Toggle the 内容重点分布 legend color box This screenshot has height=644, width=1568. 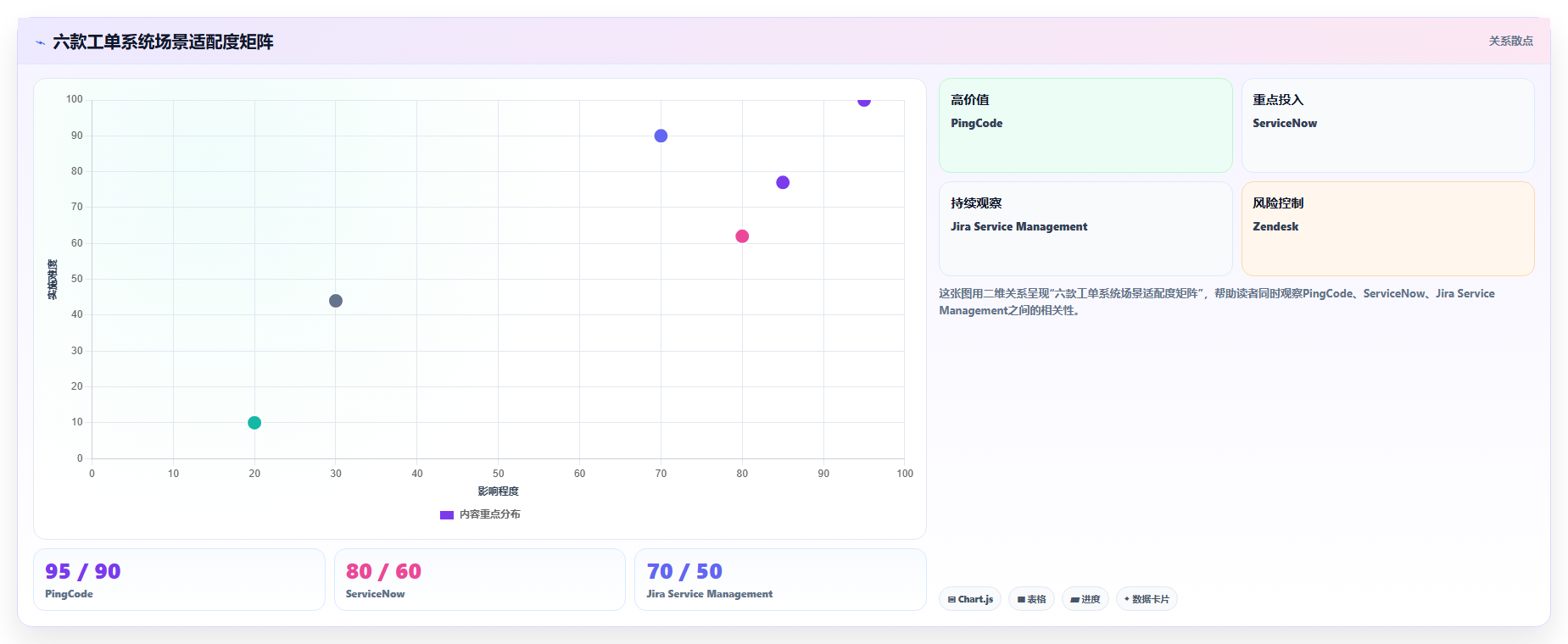[x=447, y=514]
